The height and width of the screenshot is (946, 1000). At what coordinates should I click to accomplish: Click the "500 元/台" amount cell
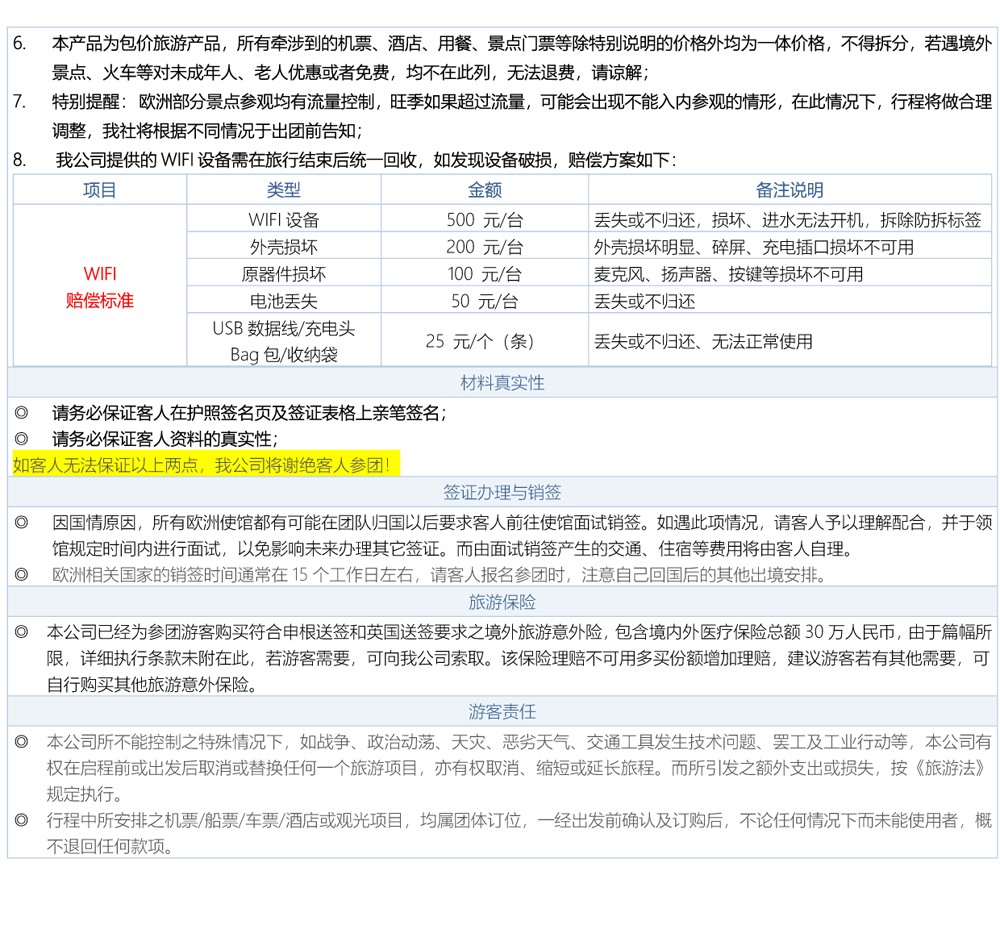click(x=484, y=220)
